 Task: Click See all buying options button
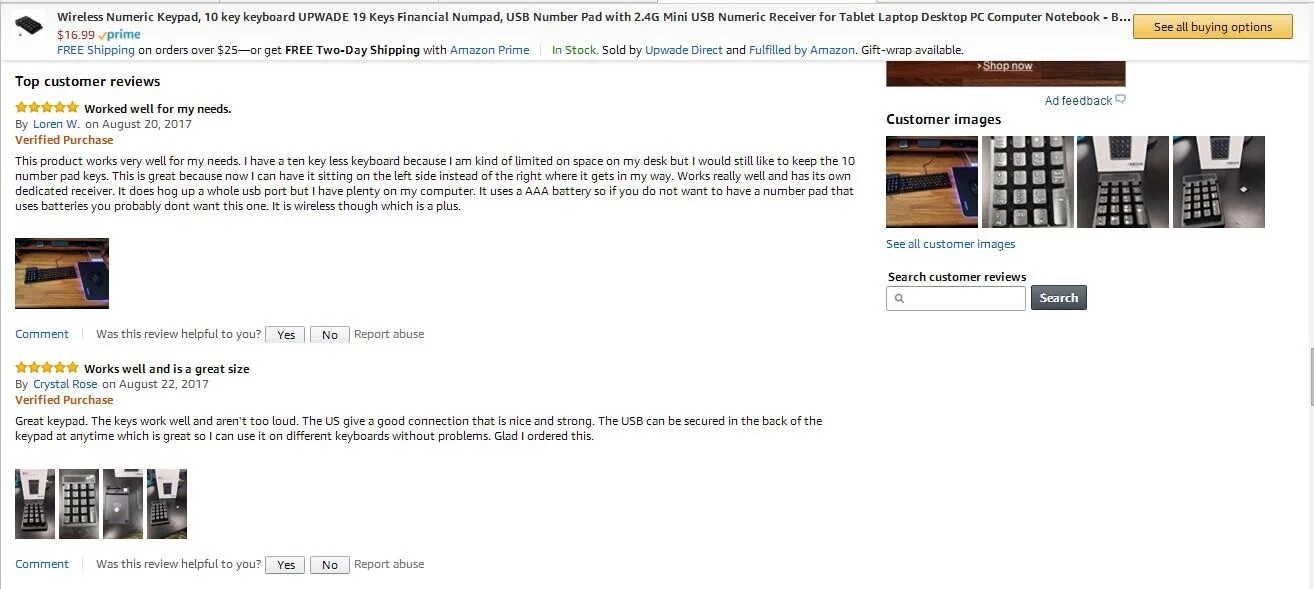tap(1213, 27)
